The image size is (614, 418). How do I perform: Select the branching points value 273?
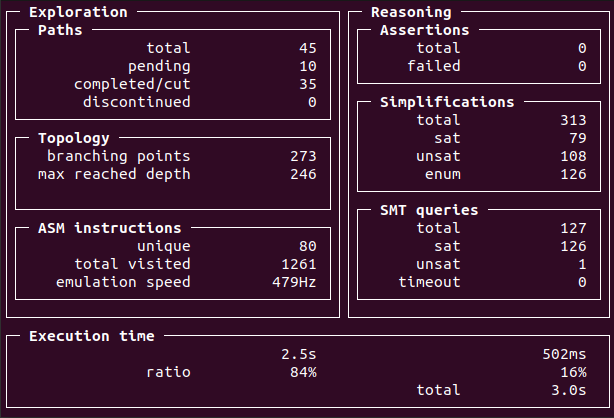coord(303,156)
